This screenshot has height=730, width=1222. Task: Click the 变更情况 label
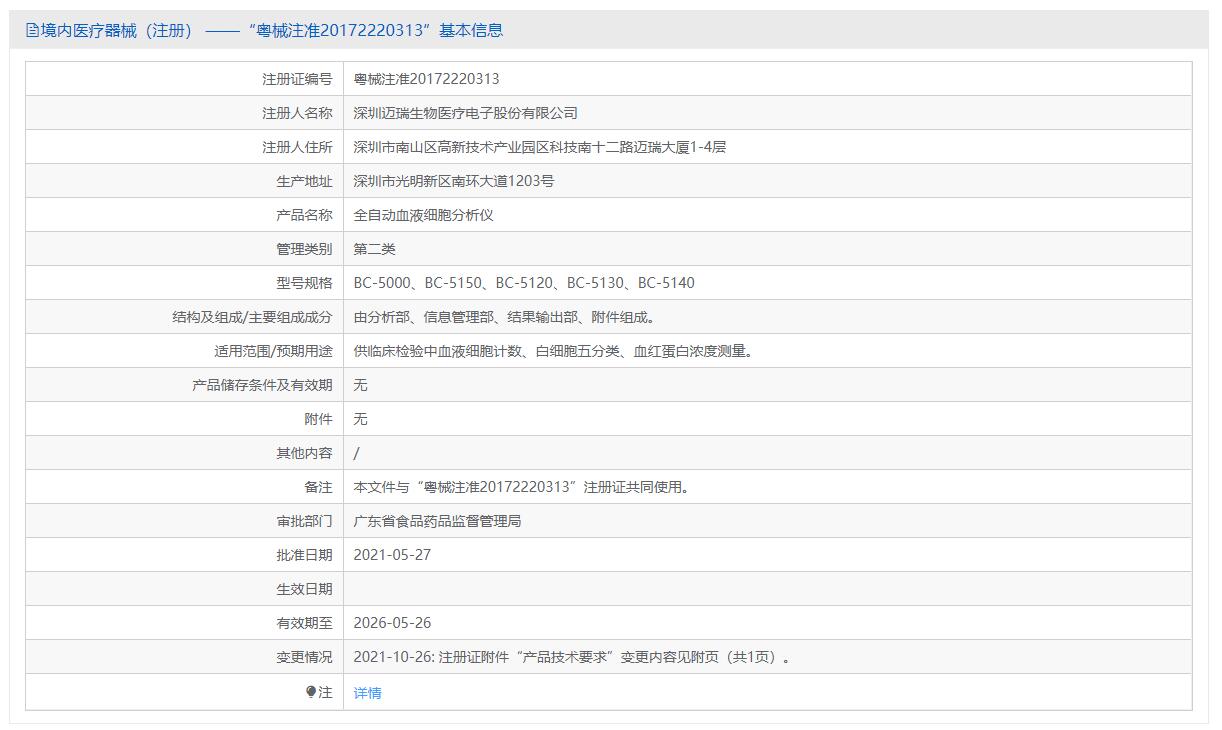coord(304,657)
